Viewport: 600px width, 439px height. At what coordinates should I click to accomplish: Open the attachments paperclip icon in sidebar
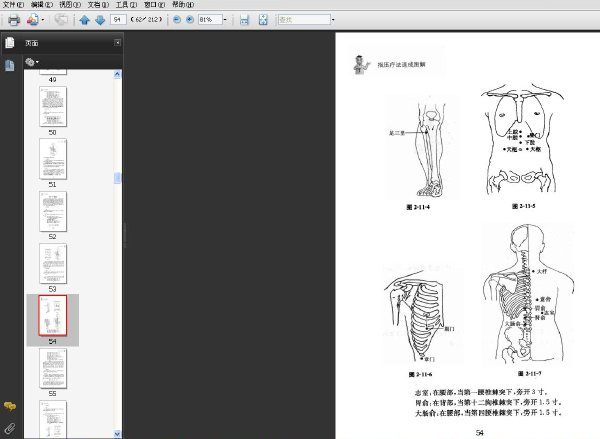(10, 428)
